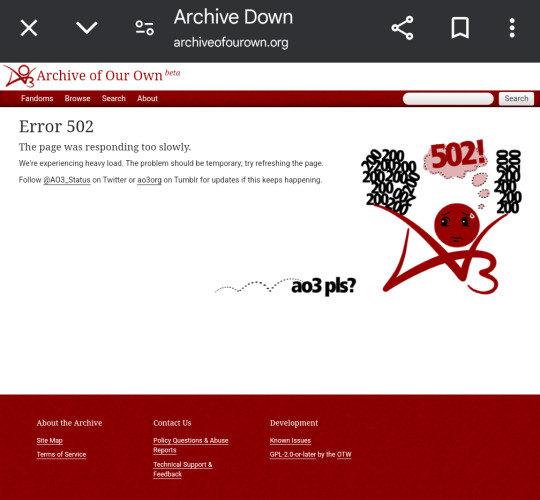
Task: Minimize tab with the down chevron
Action: (86, 28)
